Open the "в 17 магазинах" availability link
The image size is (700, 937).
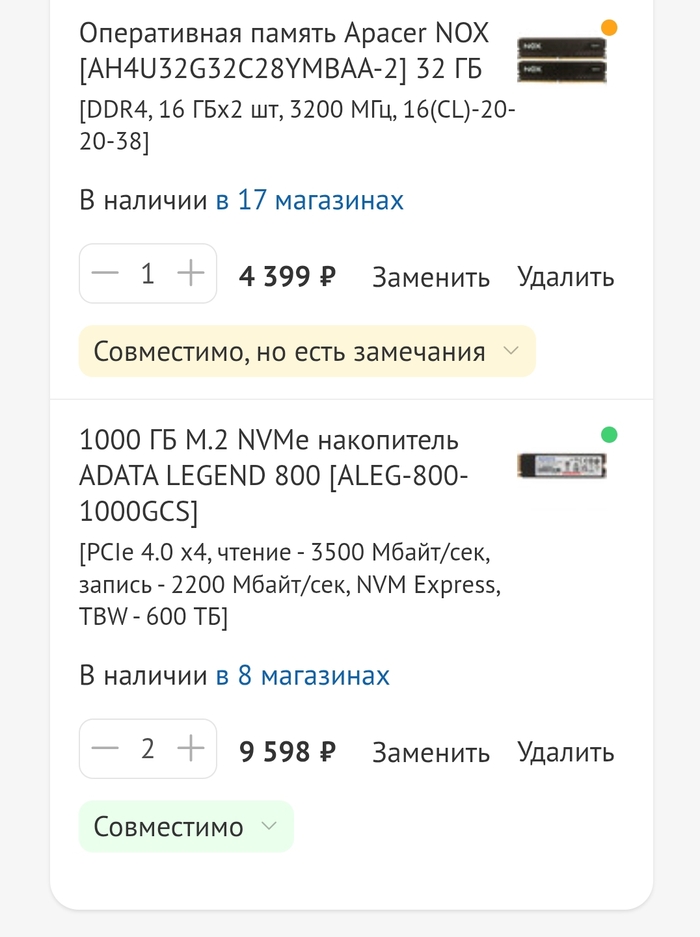(x=309, y=200)
